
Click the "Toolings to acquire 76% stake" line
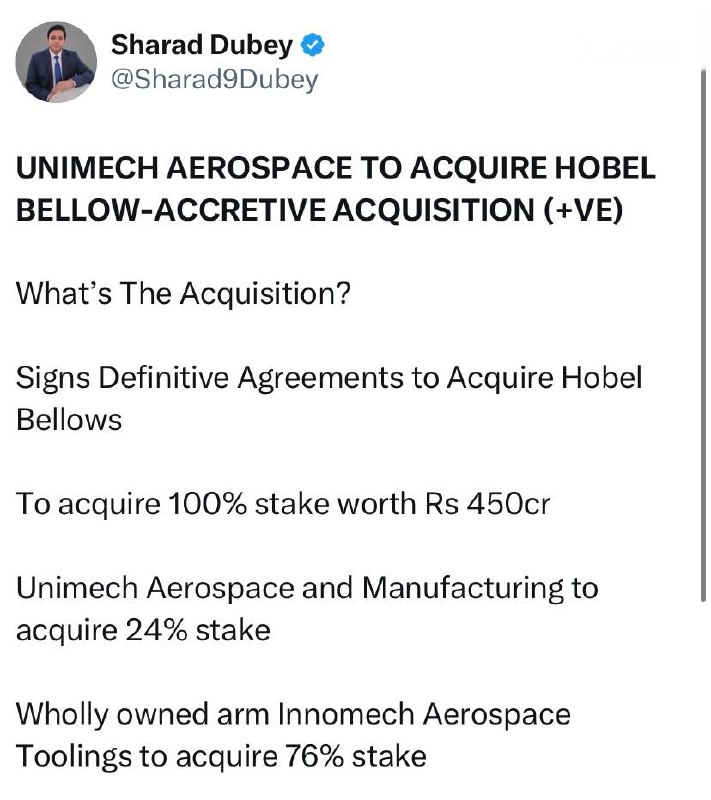pyautogui.click(x=221, y=756)
